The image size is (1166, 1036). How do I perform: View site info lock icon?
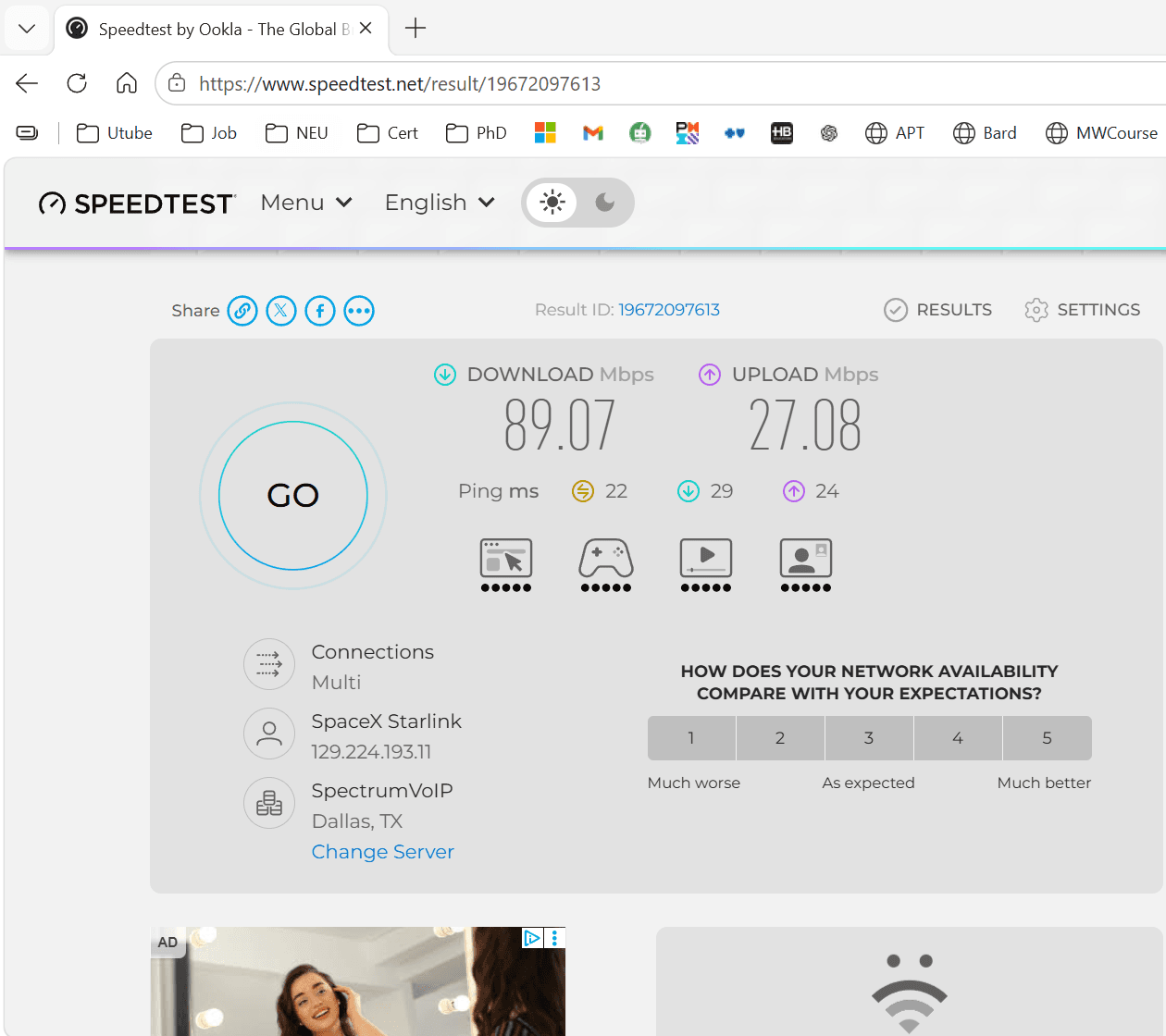(x=177, y=83)
